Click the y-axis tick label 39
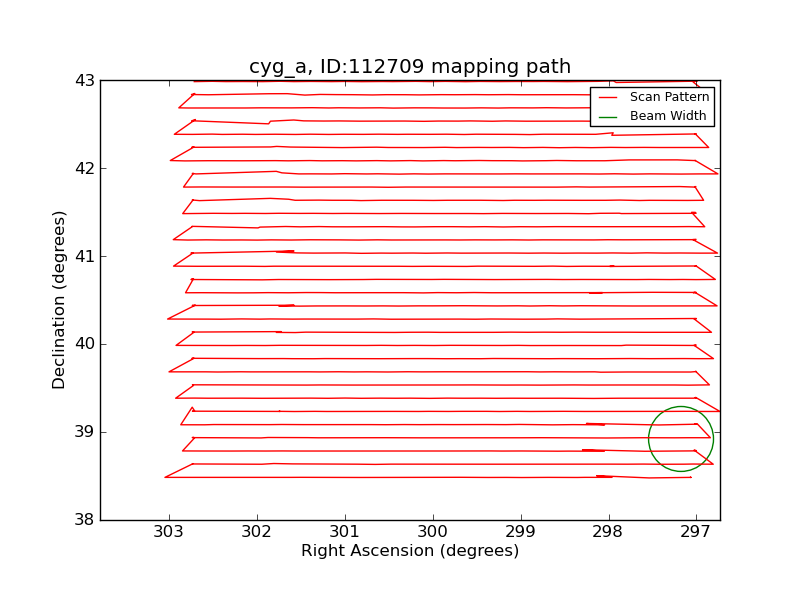 point(85,432)
